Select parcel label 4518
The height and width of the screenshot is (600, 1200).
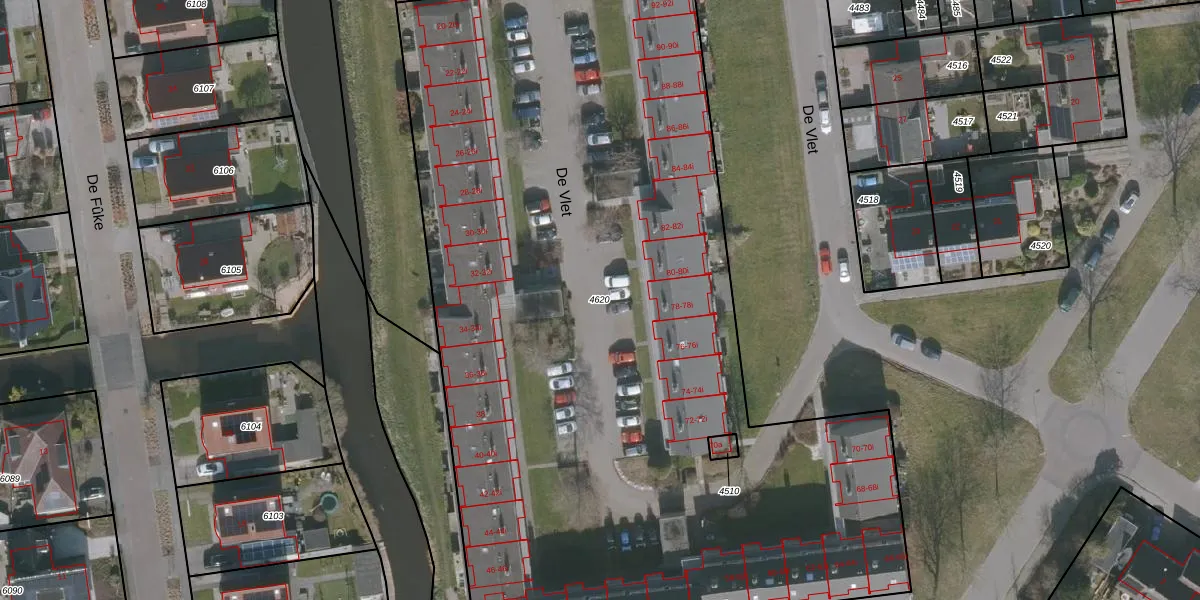(868, 200)
